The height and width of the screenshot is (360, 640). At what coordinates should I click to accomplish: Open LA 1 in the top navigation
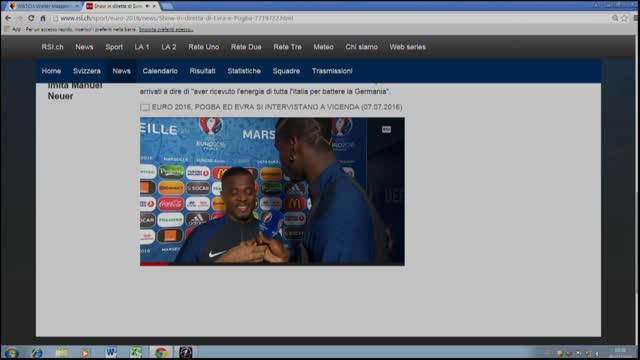pos(142,47)
